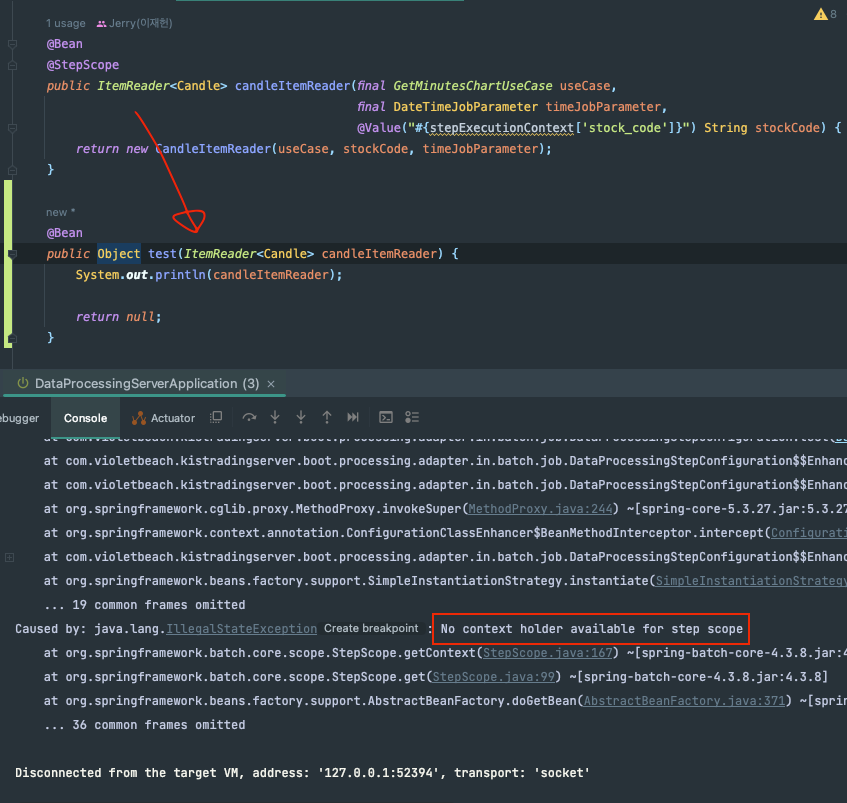Click the power icon on the DataProcessingServerApplication tab

point(23,383)
